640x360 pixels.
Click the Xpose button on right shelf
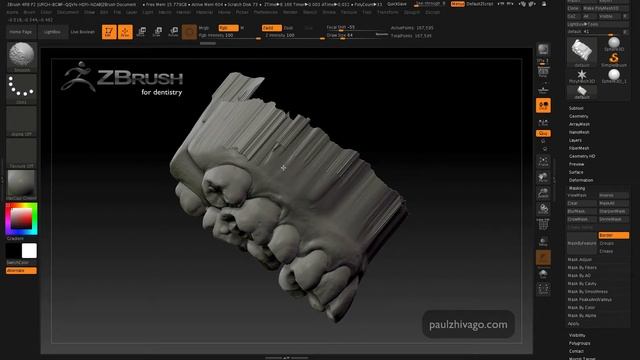(543, 289)
